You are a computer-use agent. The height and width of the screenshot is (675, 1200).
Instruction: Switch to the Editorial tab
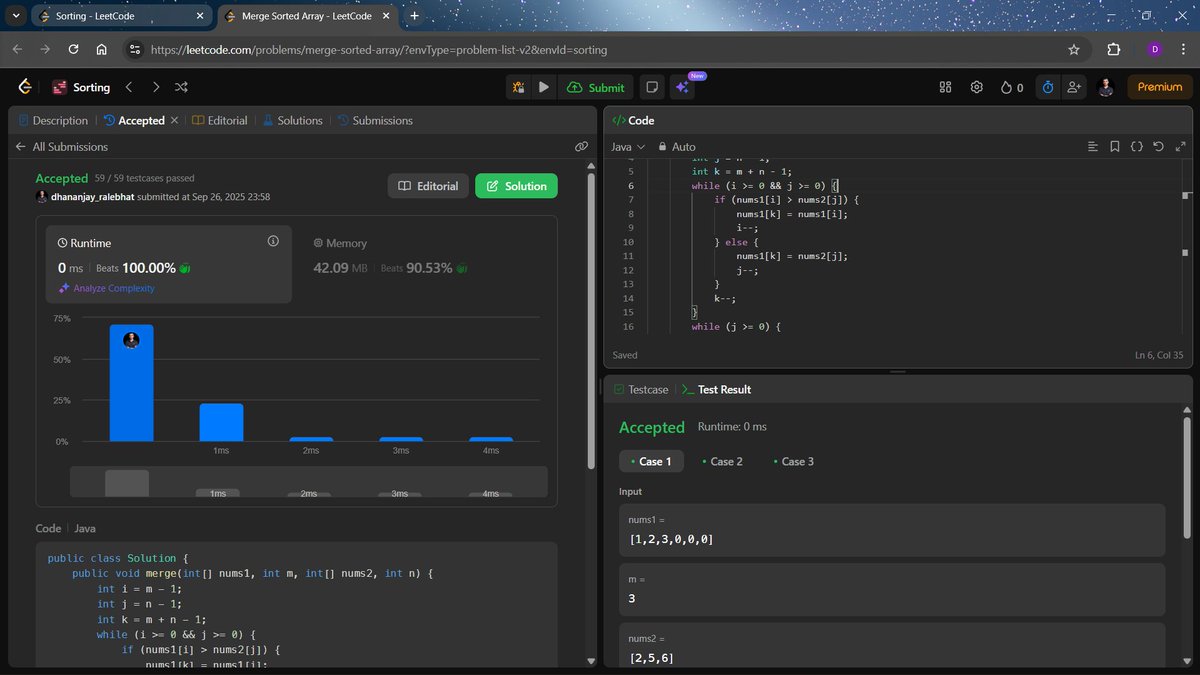pos(219,120)
